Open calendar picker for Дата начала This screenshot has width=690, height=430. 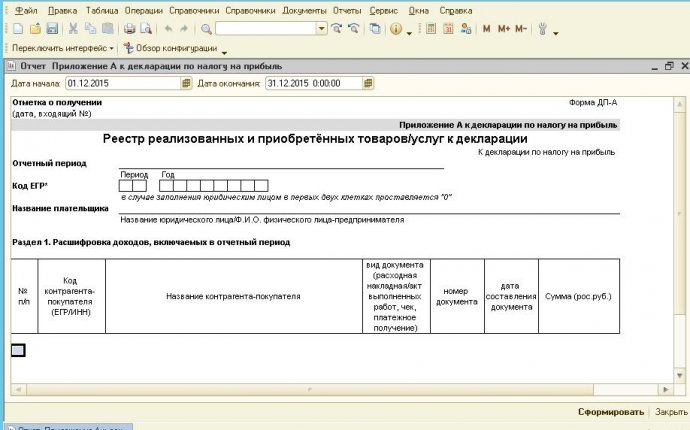coord(186,83)
